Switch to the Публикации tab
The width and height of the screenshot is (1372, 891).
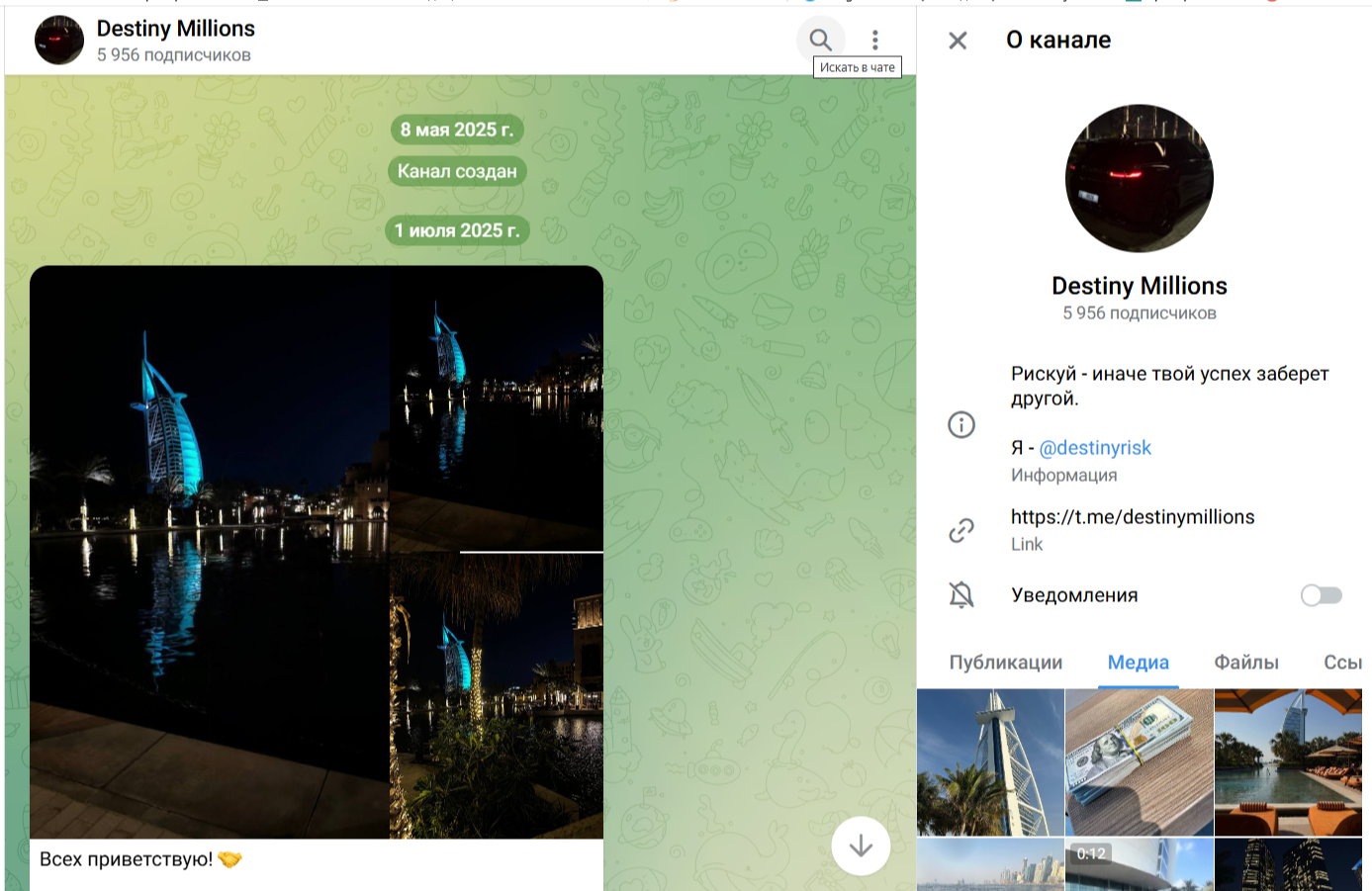(1005, 663)
